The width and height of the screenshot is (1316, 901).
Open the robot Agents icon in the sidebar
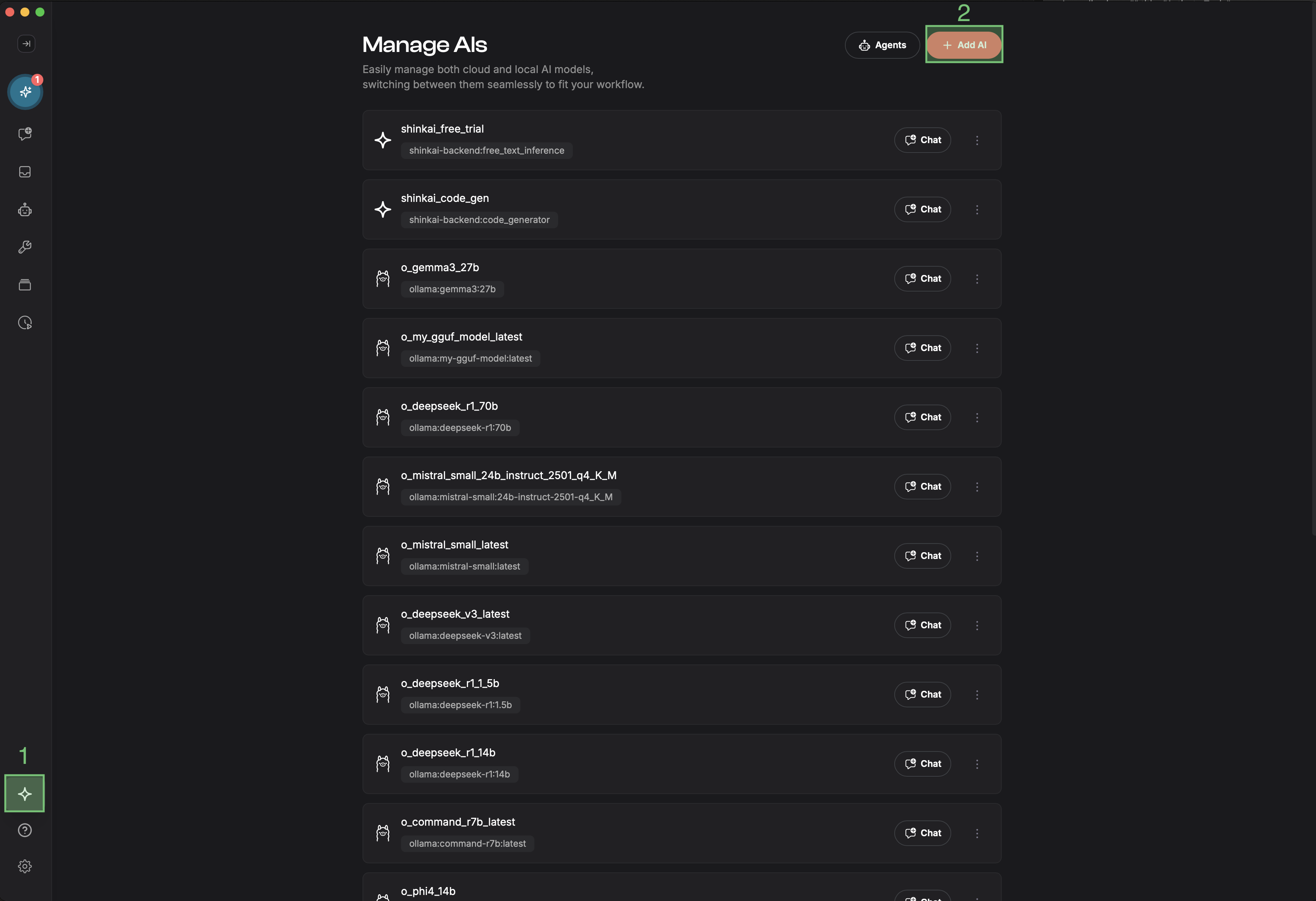25,210
